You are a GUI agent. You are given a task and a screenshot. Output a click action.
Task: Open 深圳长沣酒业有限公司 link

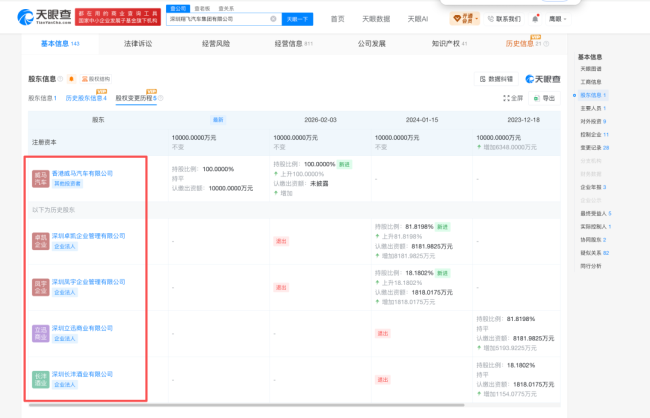click(82, 374)
